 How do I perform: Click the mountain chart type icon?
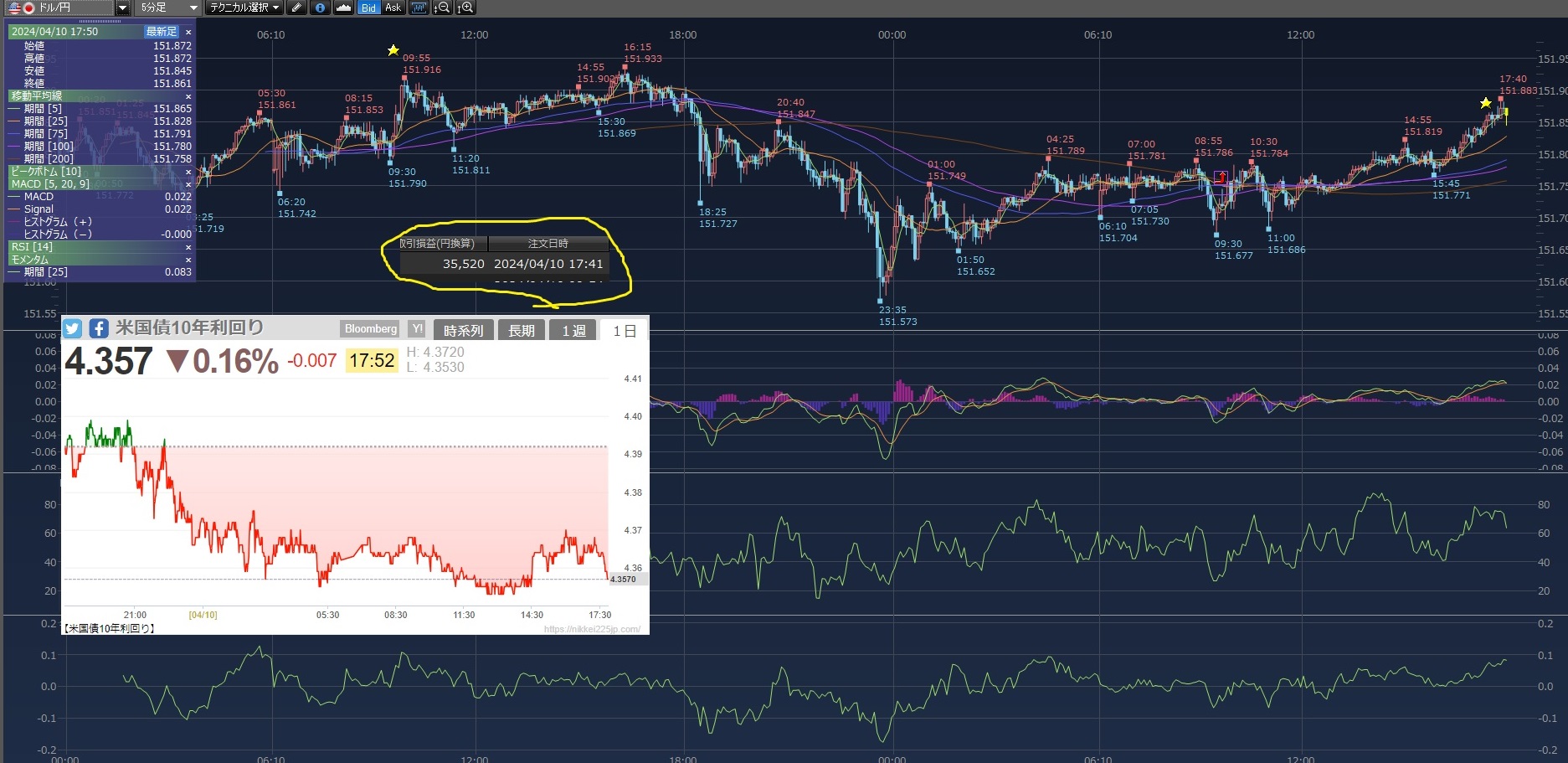343,8
